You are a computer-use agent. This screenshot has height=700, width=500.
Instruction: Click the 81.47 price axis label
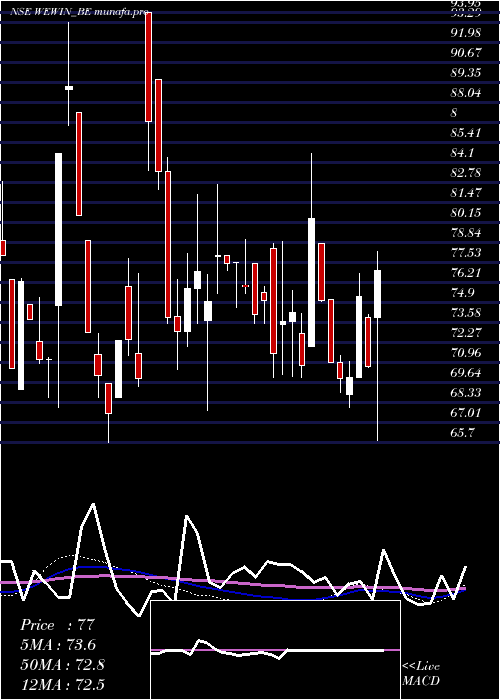[x=466, y=193]
